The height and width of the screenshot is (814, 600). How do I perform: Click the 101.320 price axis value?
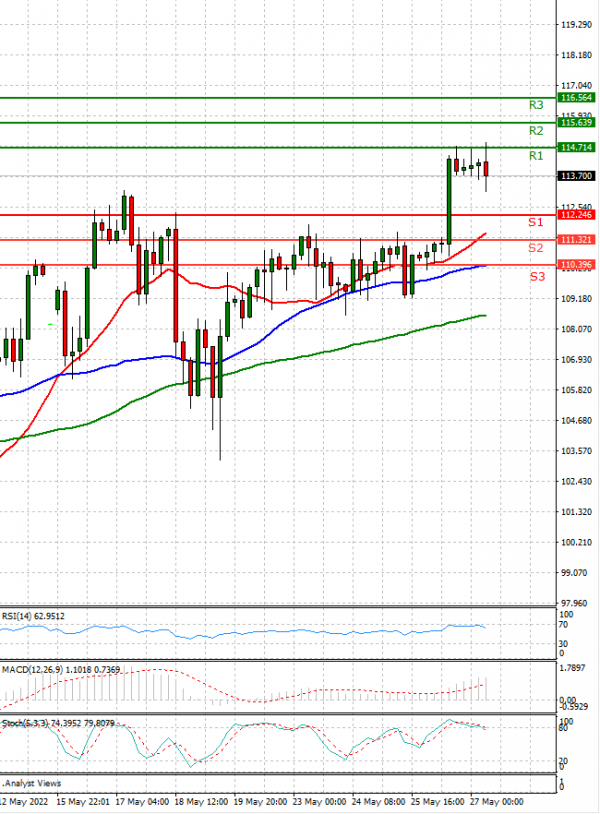pyautogui.click(x=576, y=512)
